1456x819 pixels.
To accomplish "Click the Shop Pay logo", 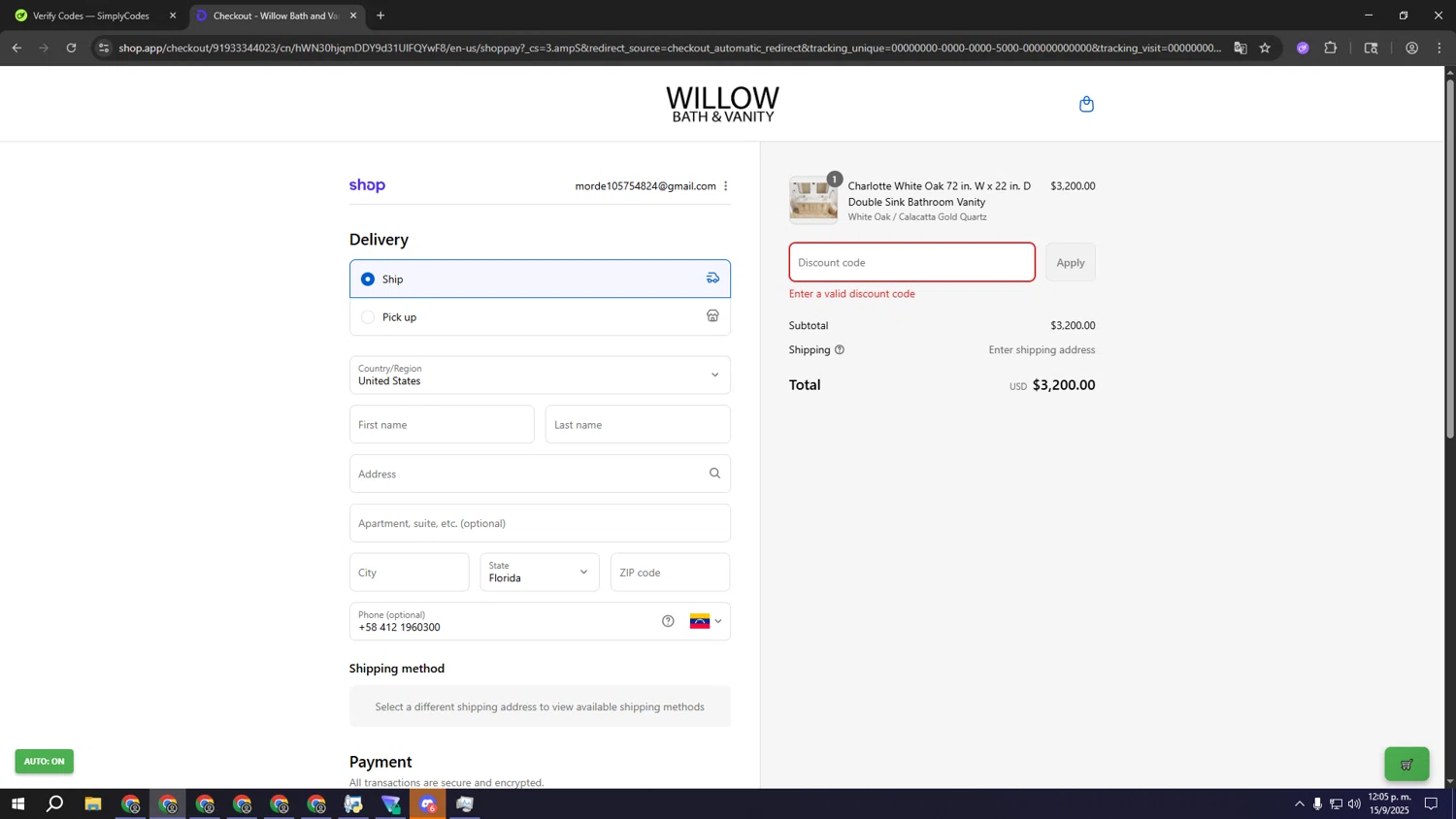I will 367,185.
